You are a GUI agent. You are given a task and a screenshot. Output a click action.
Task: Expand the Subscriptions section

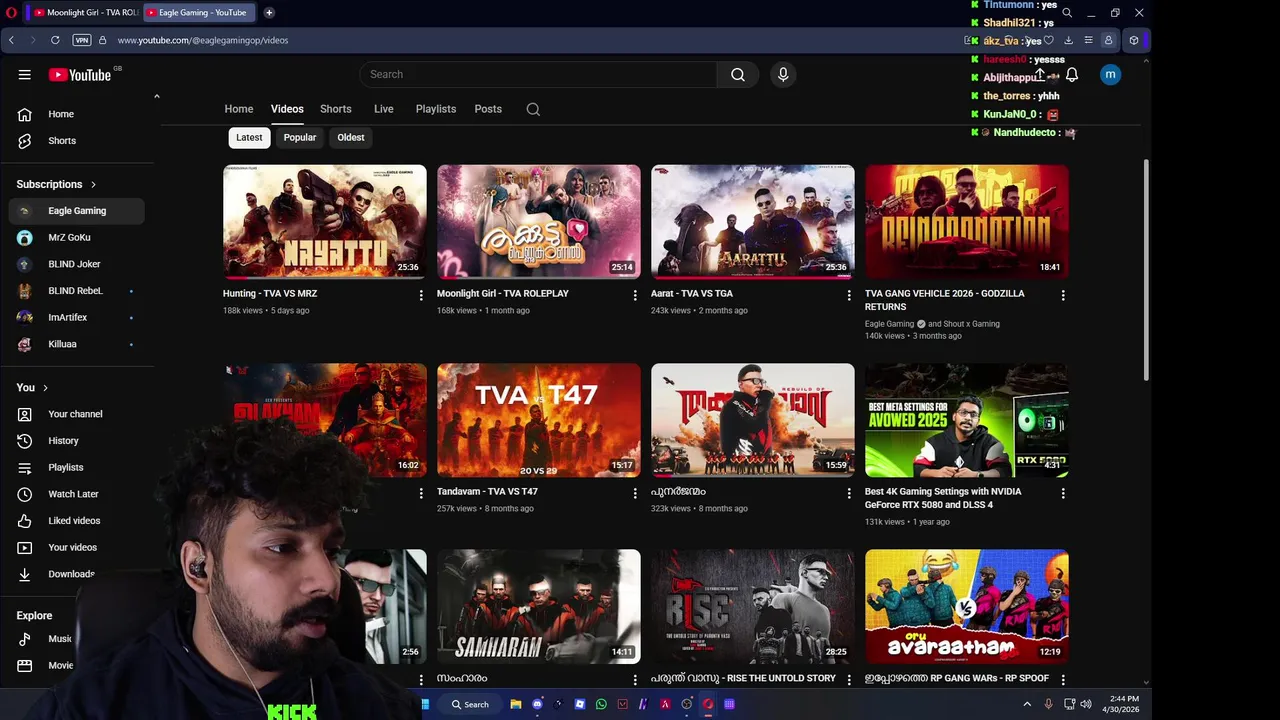coord(56,184)
